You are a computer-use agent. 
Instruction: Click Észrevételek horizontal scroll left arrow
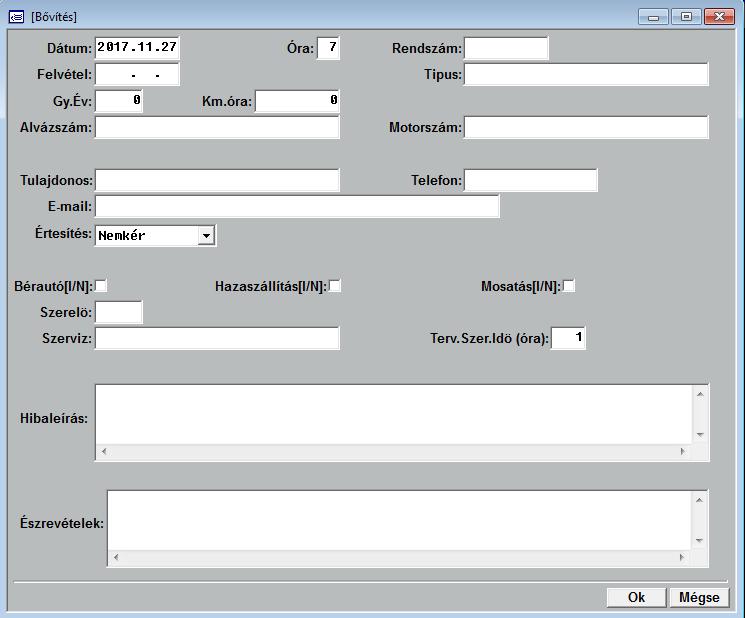116,557
